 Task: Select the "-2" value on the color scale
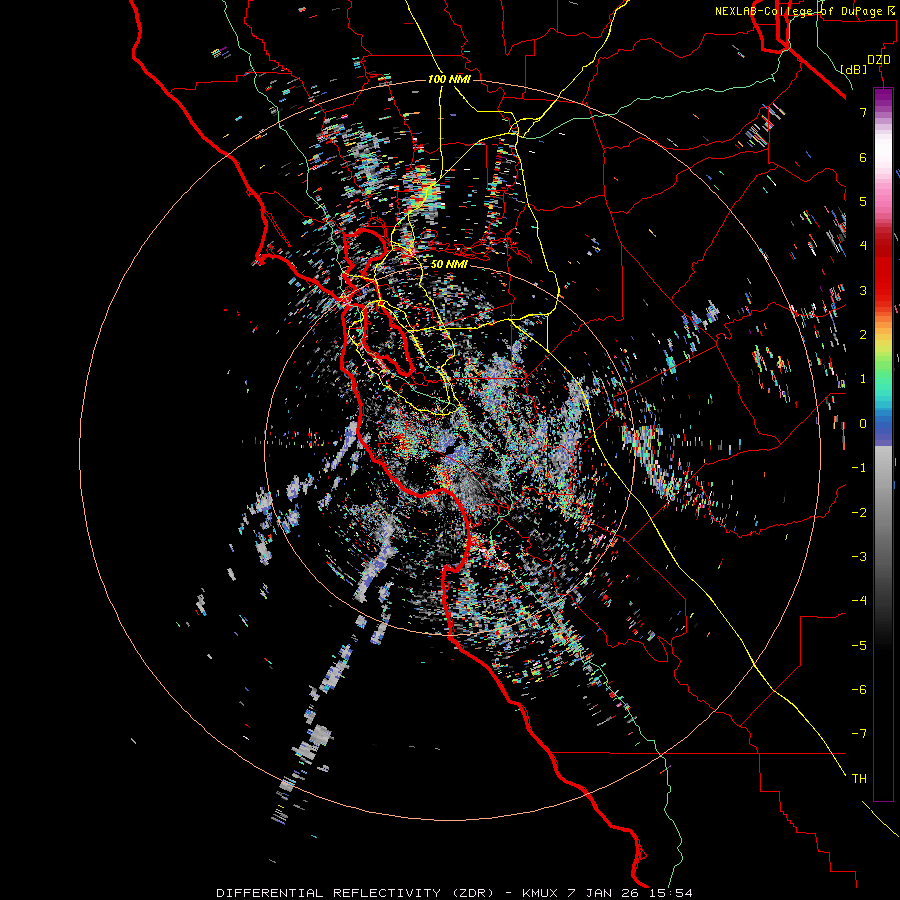[859, 513]
